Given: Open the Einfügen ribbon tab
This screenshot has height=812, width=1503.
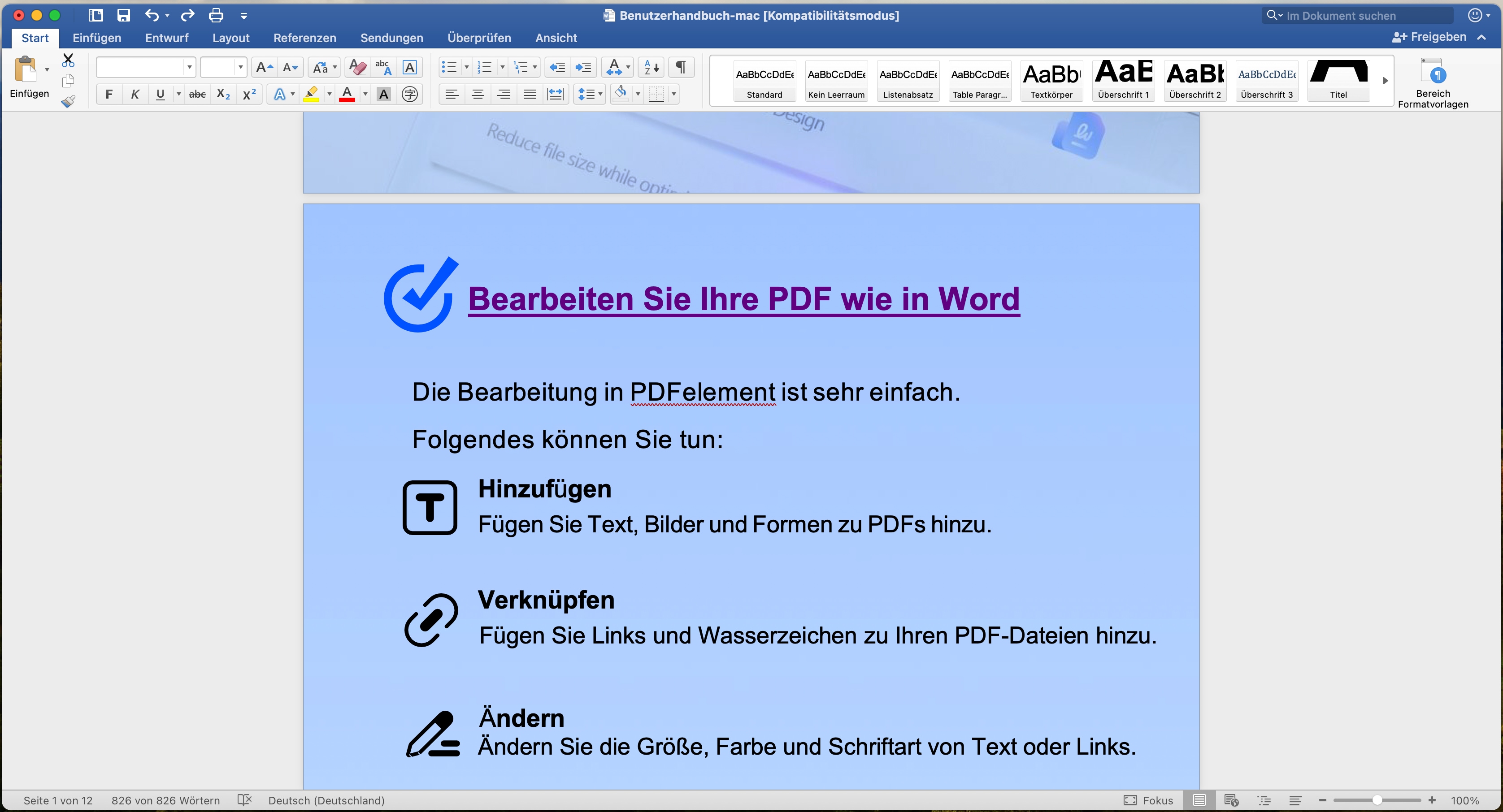Looking at the screenshot, I should pos(97,38).
